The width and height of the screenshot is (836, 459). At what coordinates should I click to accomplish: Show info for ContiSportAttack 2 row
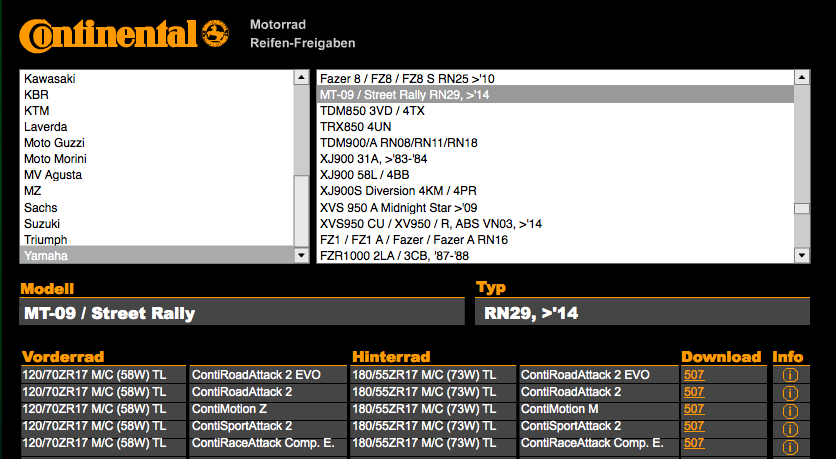[789, 427]
